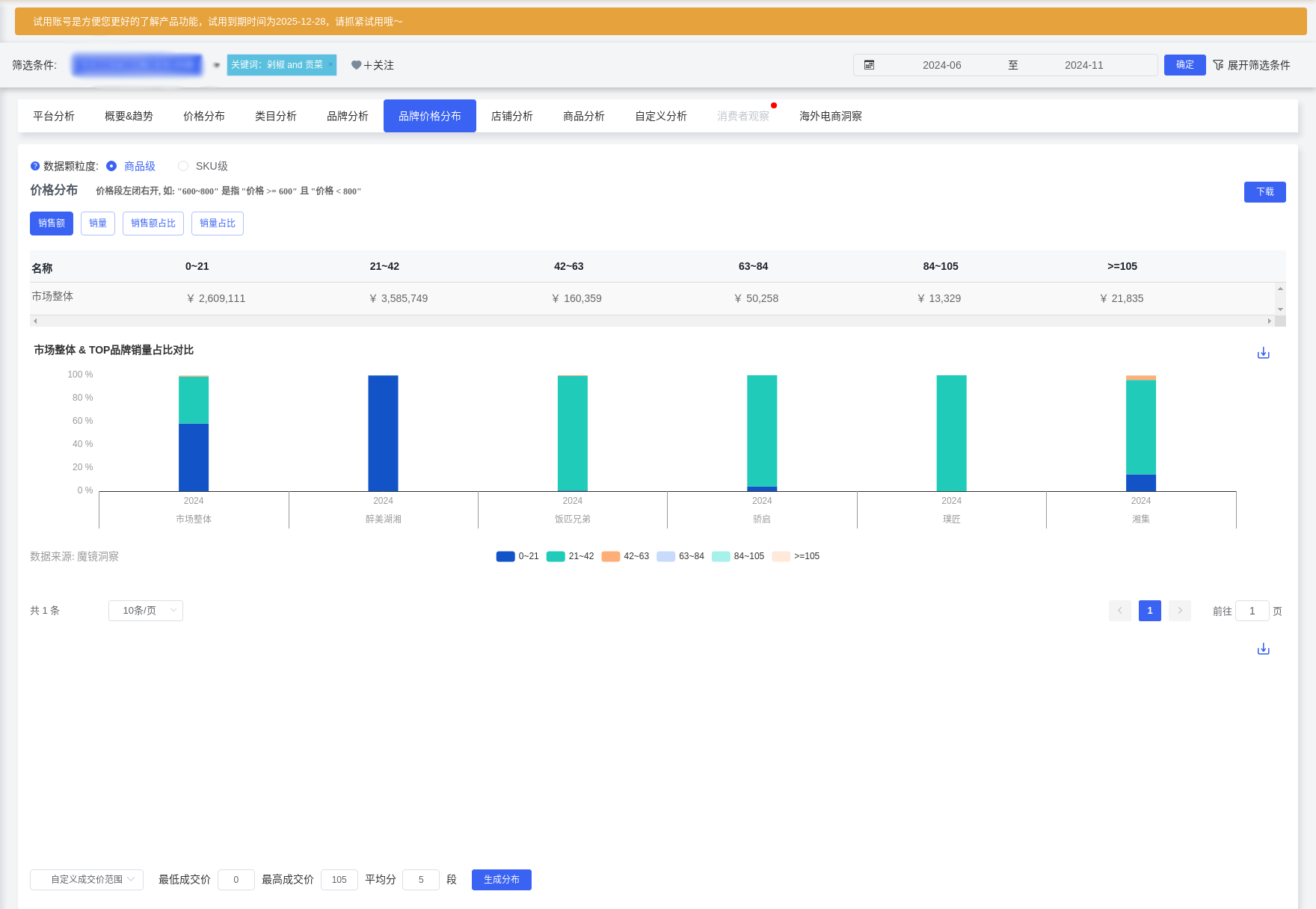Toggle the 63~84 legend series
1316x909 pixels.
pos(680,556)
